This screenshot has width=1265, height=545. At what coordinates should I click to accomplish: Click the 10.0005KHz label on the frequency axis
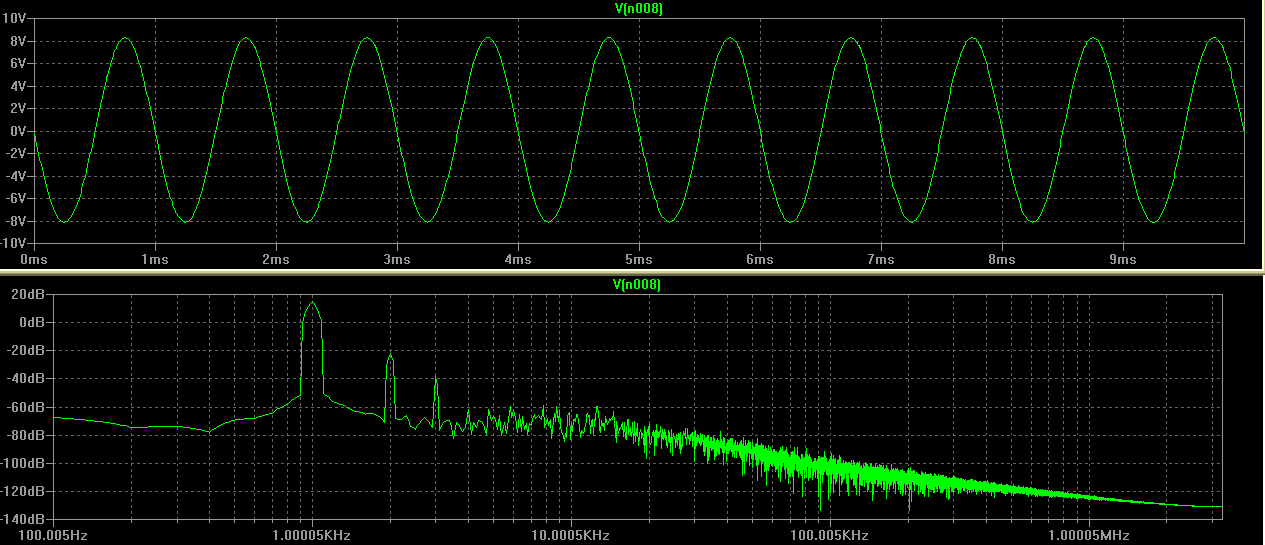(x=571, y=535)
